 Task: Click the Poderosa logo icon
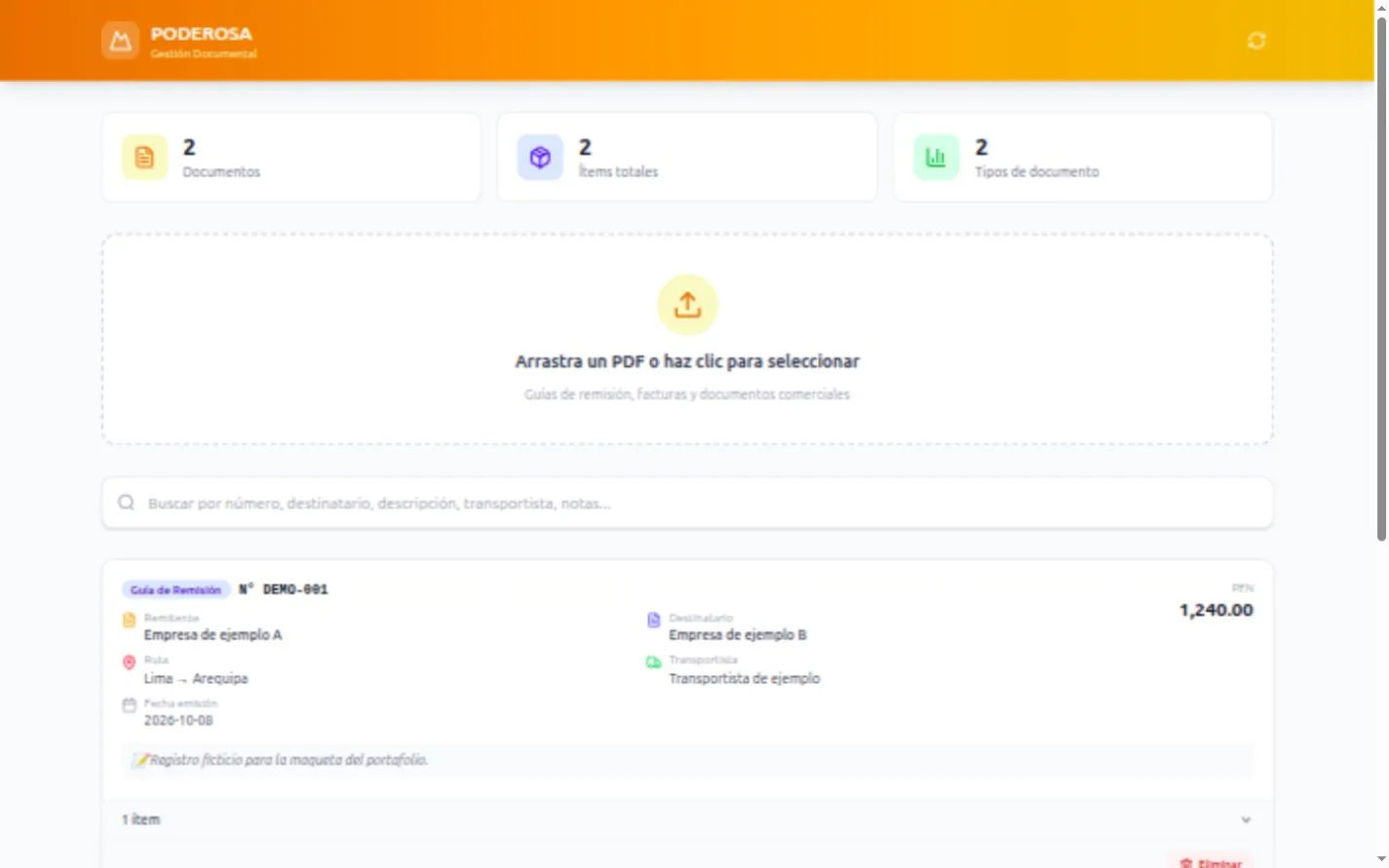pyautogui.click(x=120, y=41)
